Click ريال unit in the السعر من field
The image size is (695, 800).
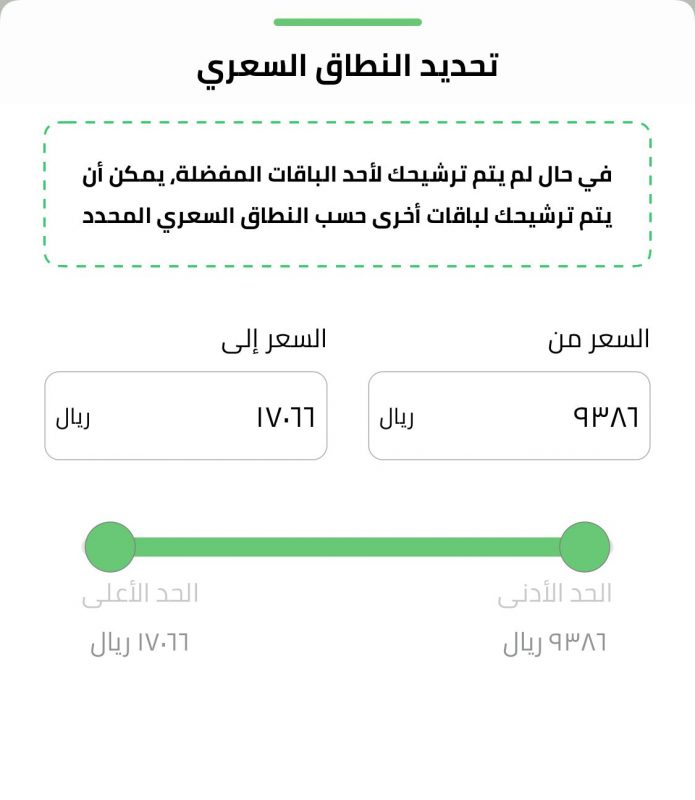point(396,418)
